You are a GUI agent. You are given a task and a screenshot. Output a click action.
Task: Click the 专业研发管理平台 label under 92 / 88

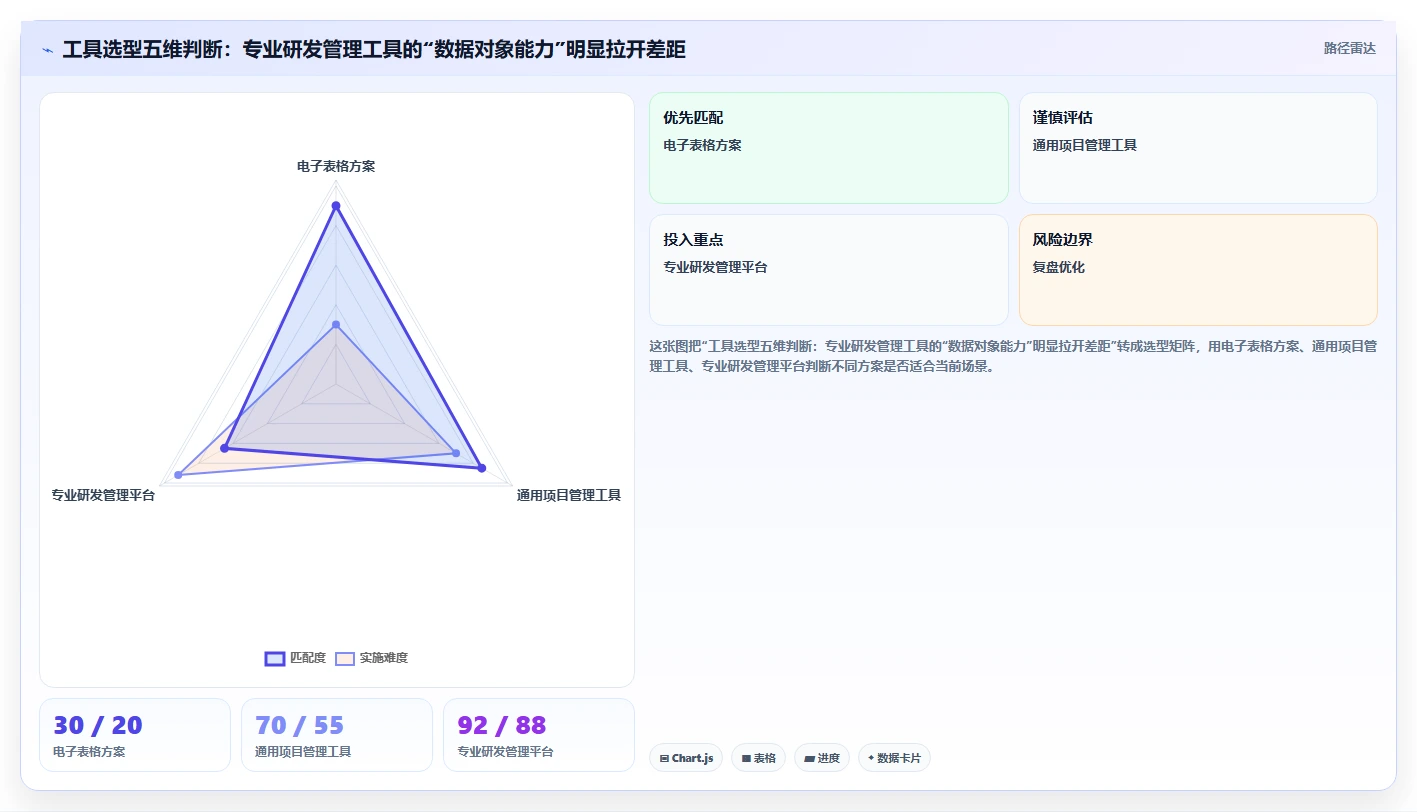(505, 752)
